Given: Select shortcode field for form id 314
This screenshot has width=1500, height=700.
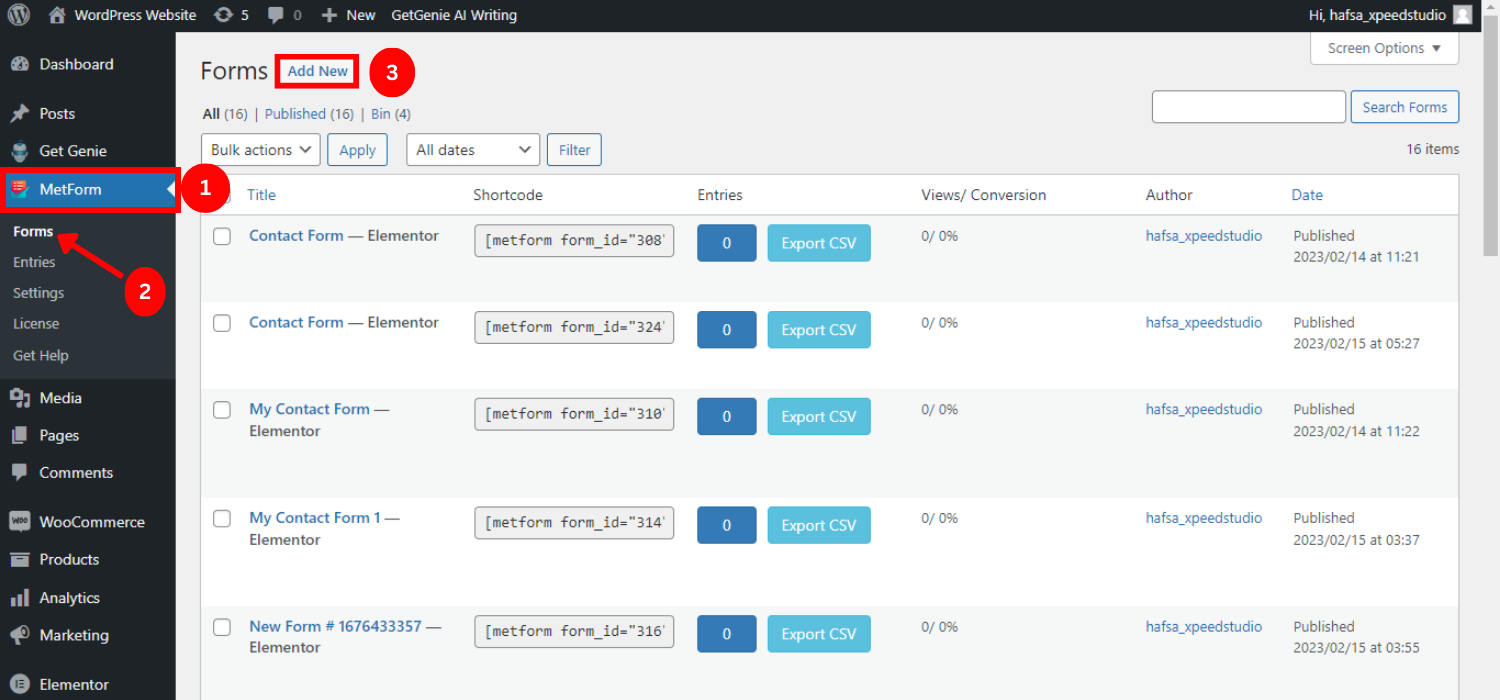Looking at the screenshot, I should pos(574,522).
